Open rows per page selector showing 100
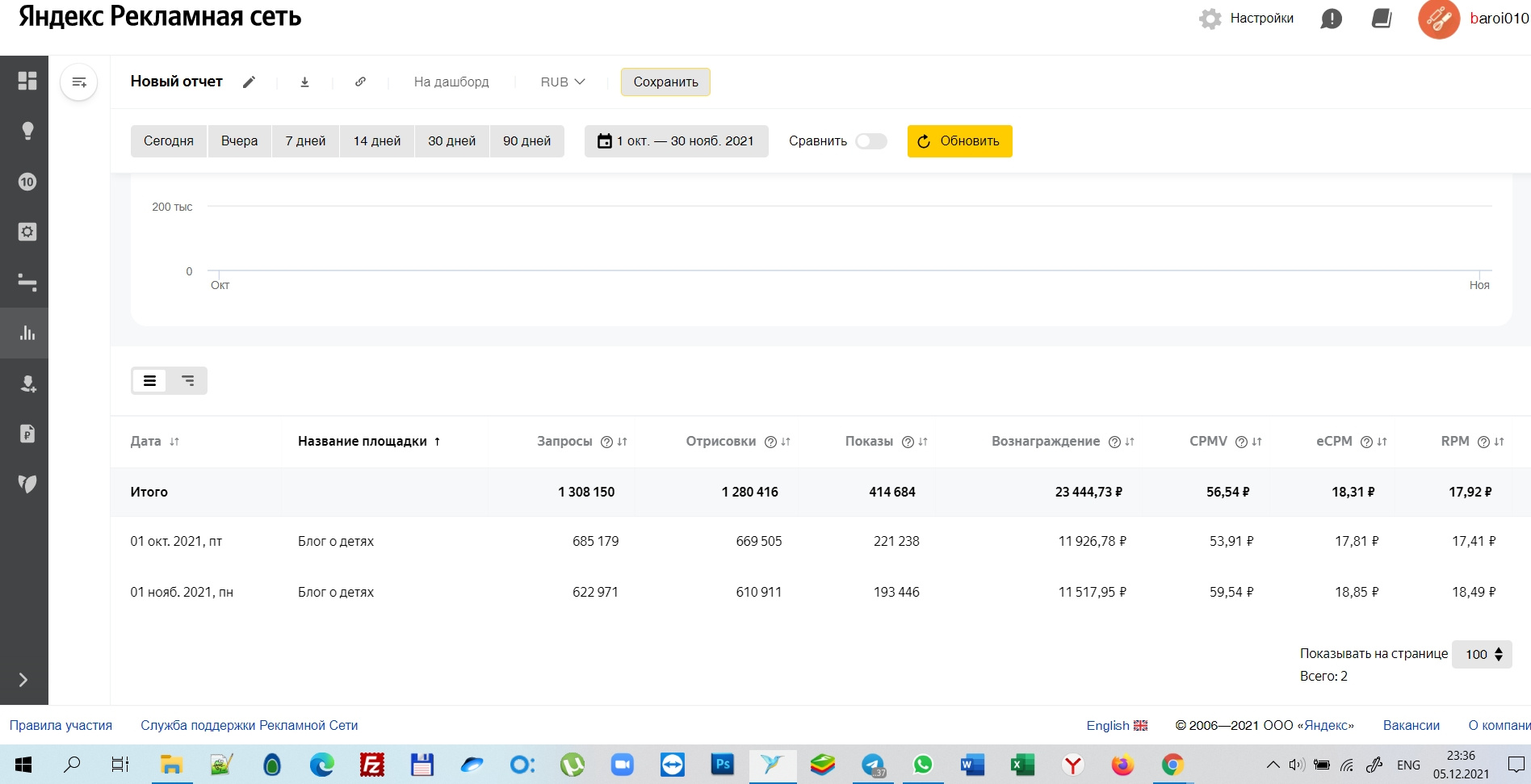 pyautogui.click(x=1483, y=654)
